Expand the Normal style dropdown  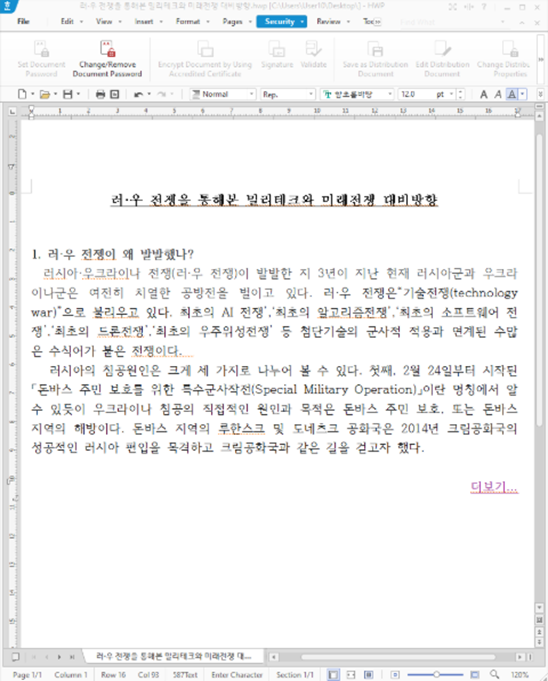[x=251, y=94]
